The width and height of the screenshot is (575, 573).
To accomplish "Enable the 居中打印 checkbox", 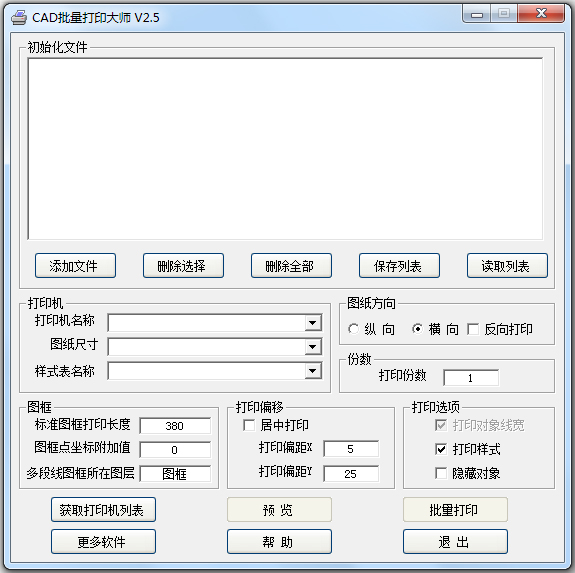I will (249, 425).
